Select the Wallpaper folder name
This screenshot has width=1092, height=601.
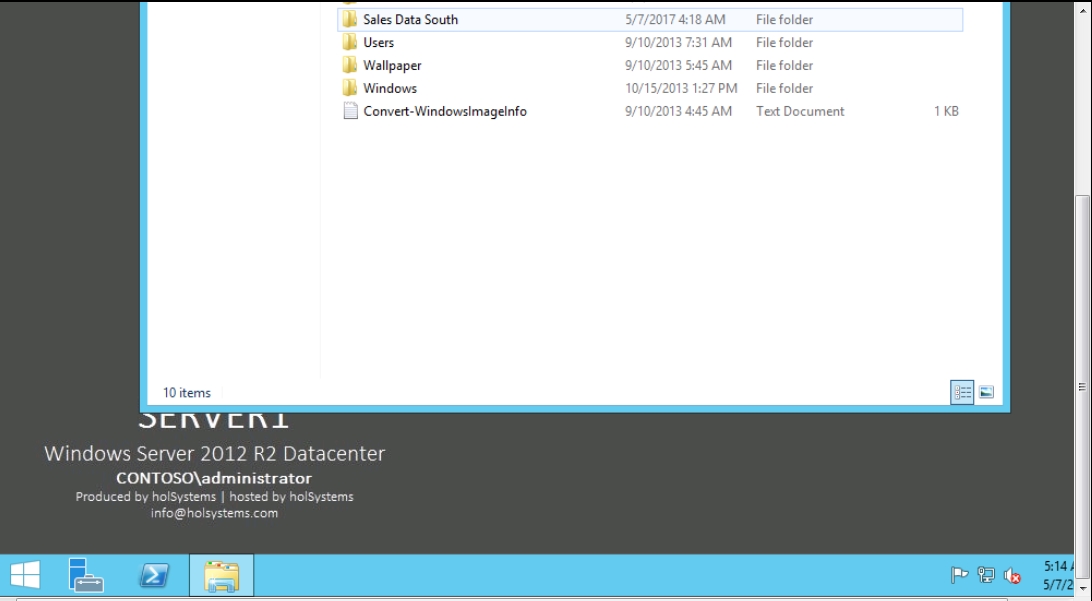tap(392, 66)
